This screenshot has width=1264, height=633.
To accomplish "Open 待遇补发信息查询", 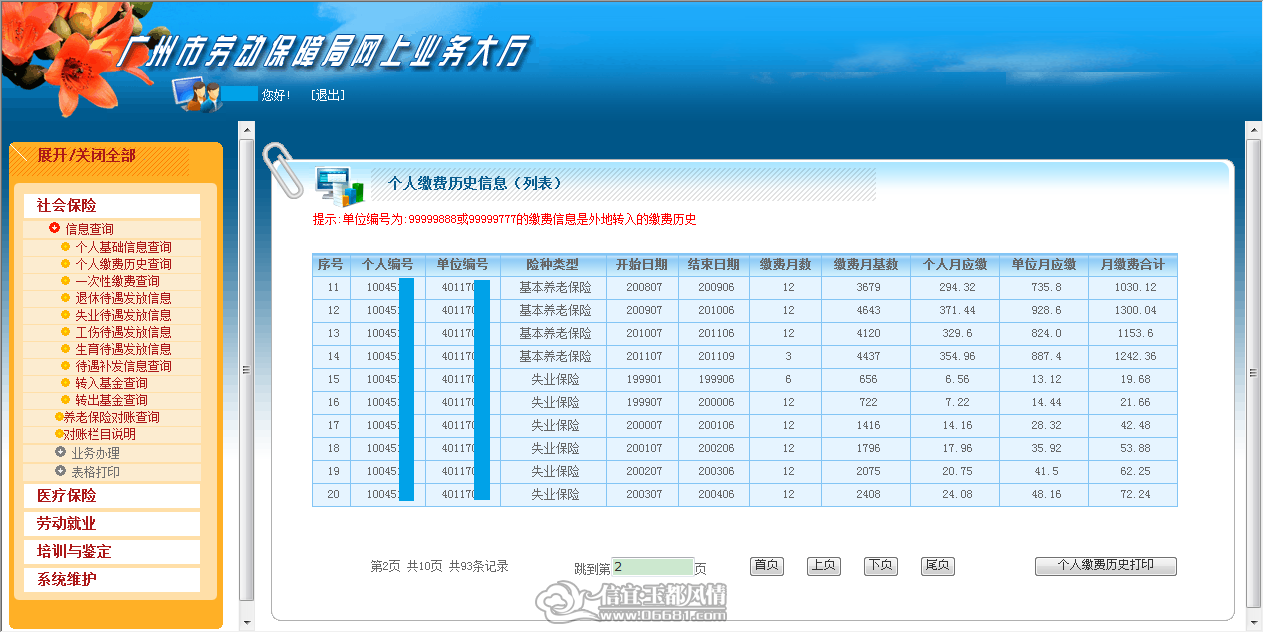I will pos(123,366).
